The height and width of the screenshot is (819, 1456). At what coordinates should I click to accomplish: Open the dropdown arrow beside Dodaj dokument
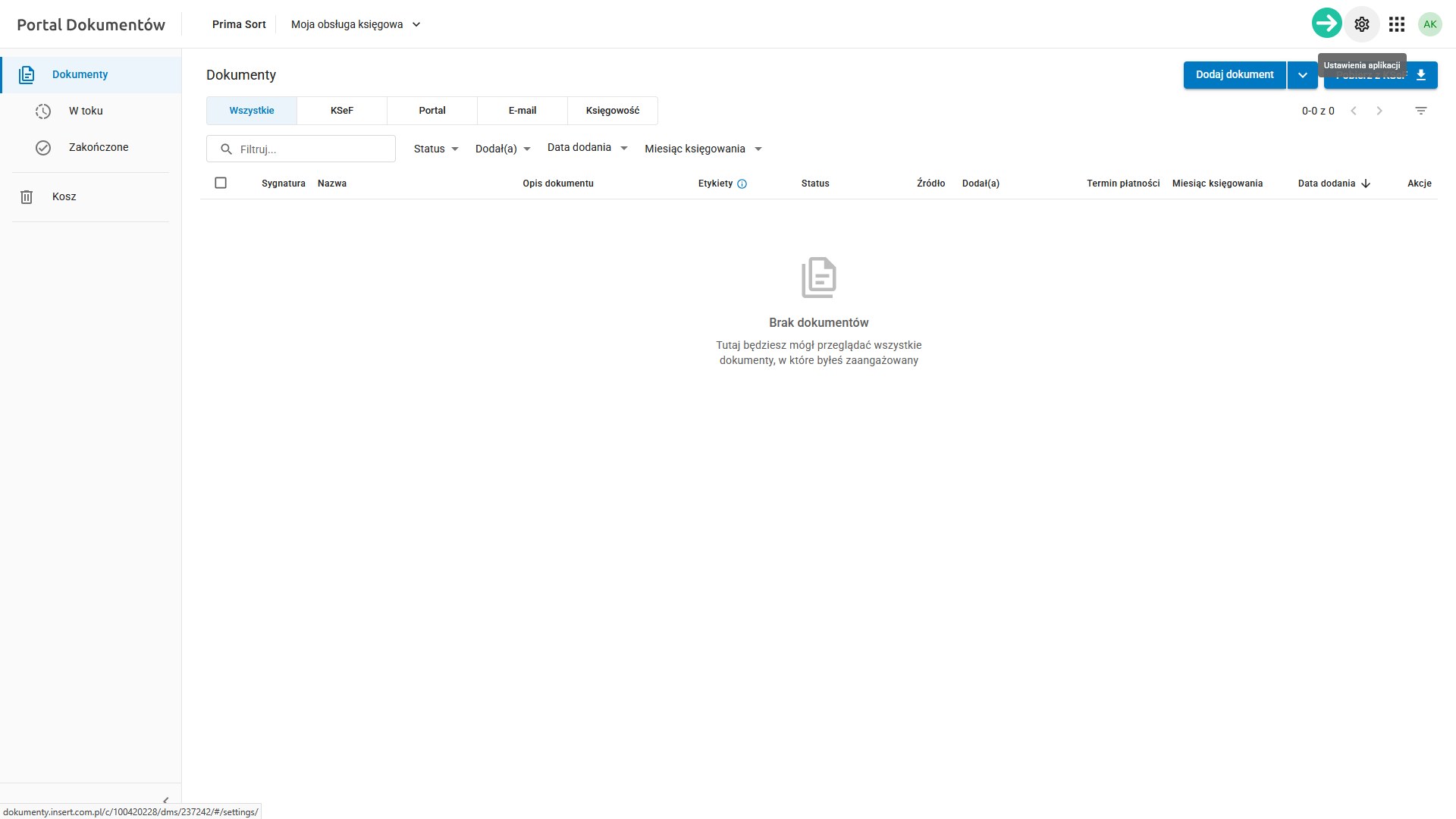pyautogui.click(x=1302, y=75)
